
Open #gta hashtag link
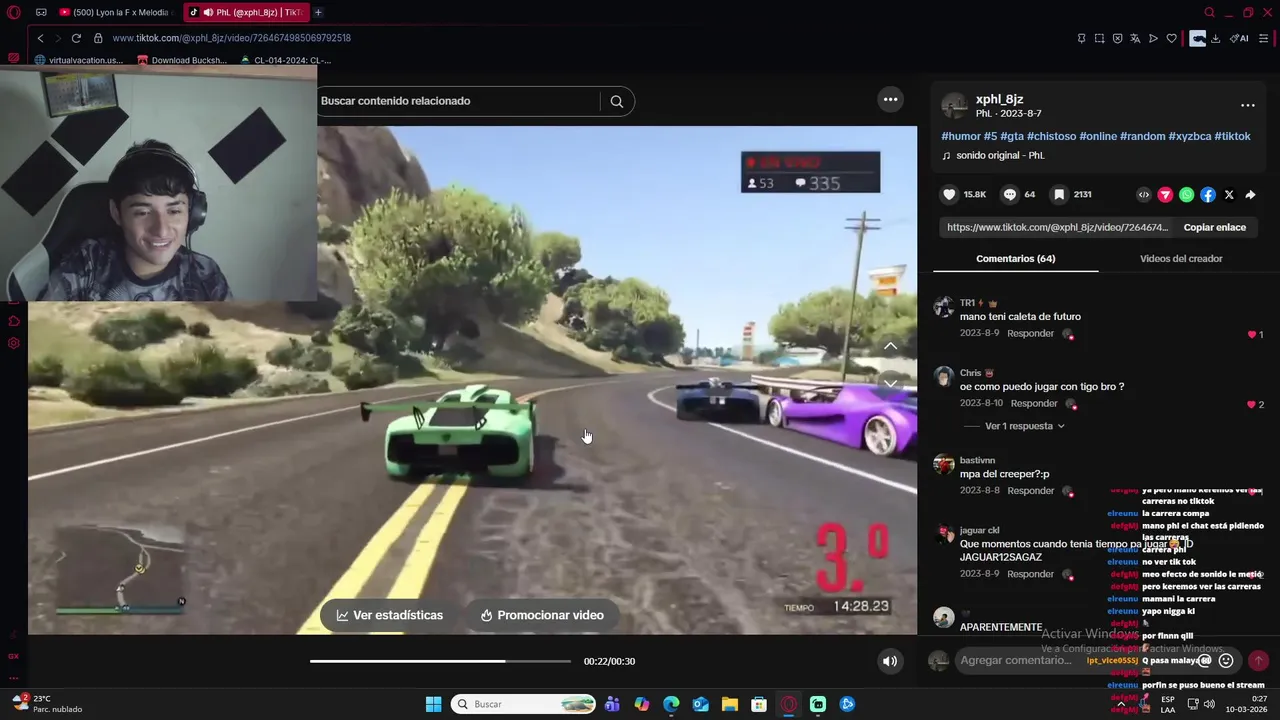coord(1012,136)
